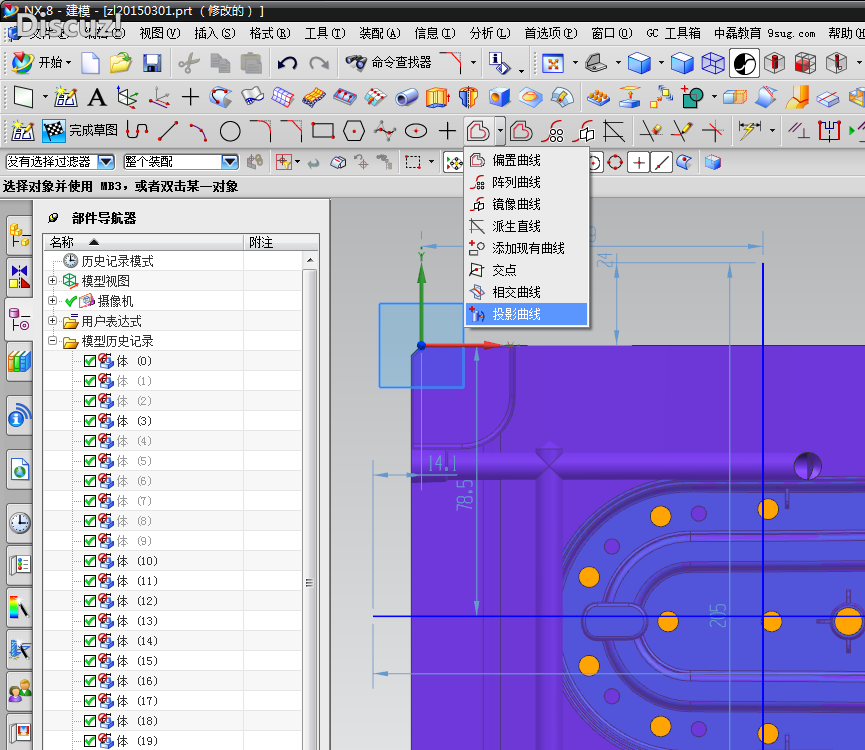Toggle the checkbox for 体 (12)
Screen dimensions: 865x750
[x=90, y=601]
